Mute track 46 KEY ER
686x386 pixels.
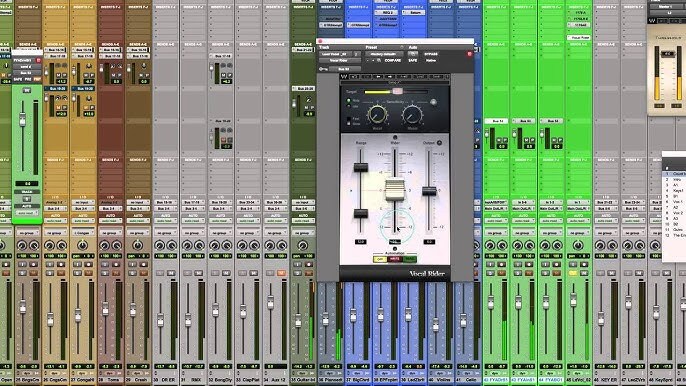[612, 274]
